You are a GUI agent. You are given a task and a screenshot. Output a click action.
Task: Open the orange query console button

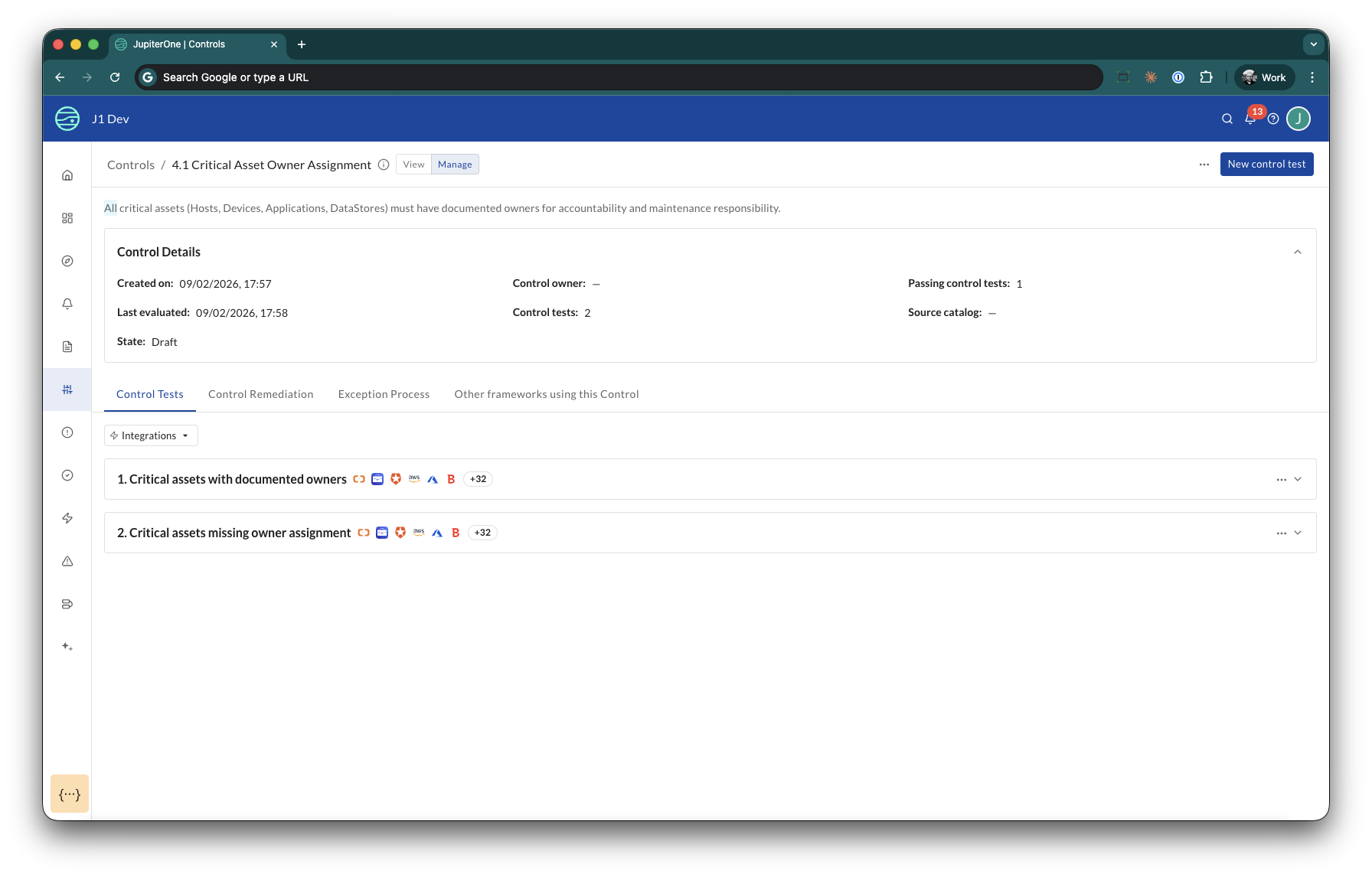(70, 794)
